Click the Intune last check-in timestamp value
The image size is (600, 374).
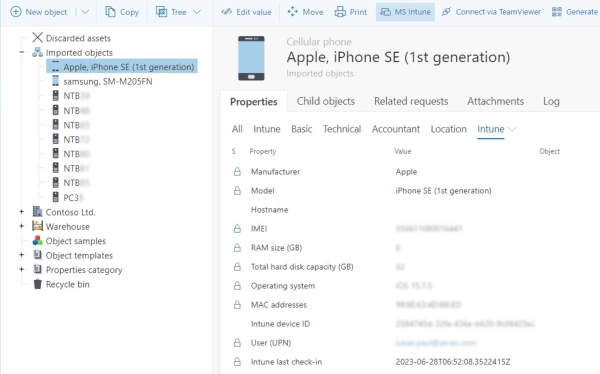(x=453, y=362)
